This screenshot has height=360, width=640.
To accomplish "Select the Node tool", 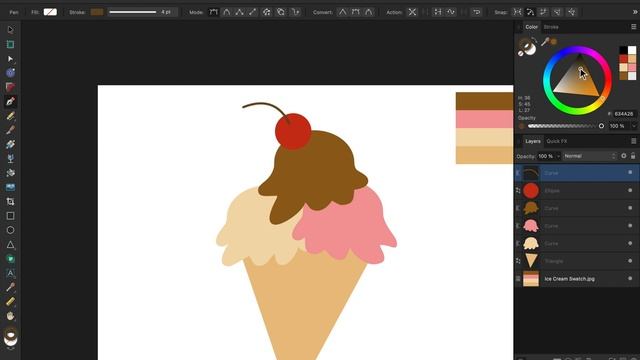I will (x=10, y=59).
